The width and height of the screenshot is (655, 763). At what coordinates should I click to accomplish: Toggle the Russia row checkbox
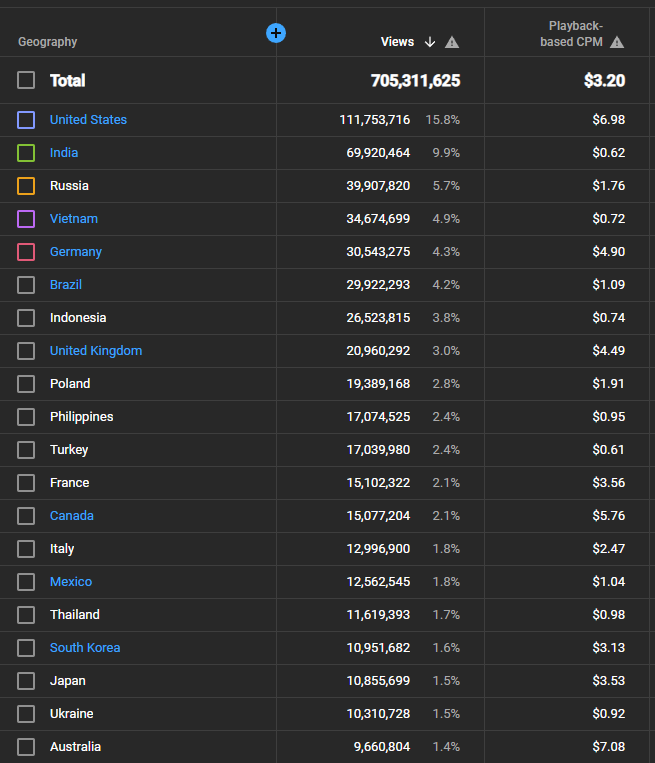pyautogui.click(x=26, y=186)
